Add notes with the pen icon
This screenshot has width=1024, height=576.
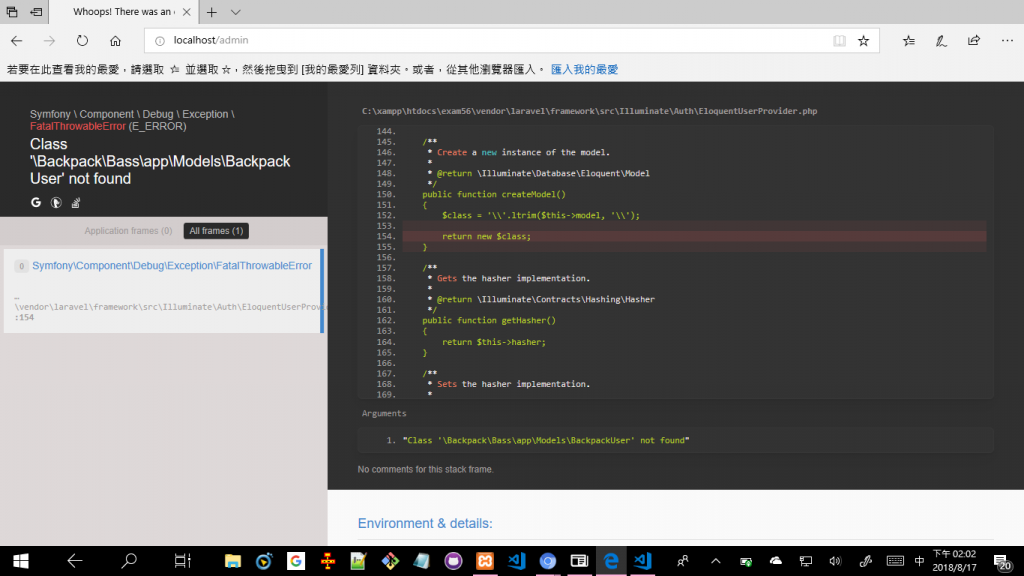coord(941,40)
